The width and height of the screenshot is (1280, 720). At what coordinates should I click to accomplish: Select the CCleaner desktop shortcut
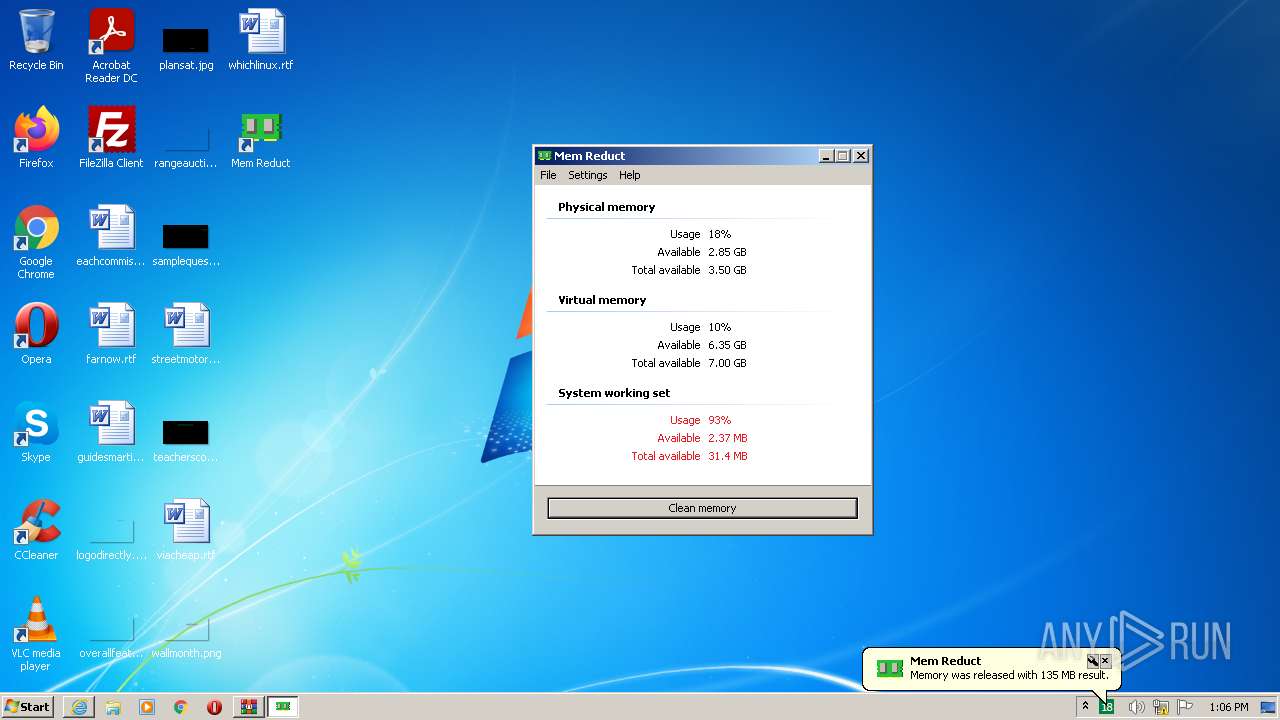pos(36,530)
